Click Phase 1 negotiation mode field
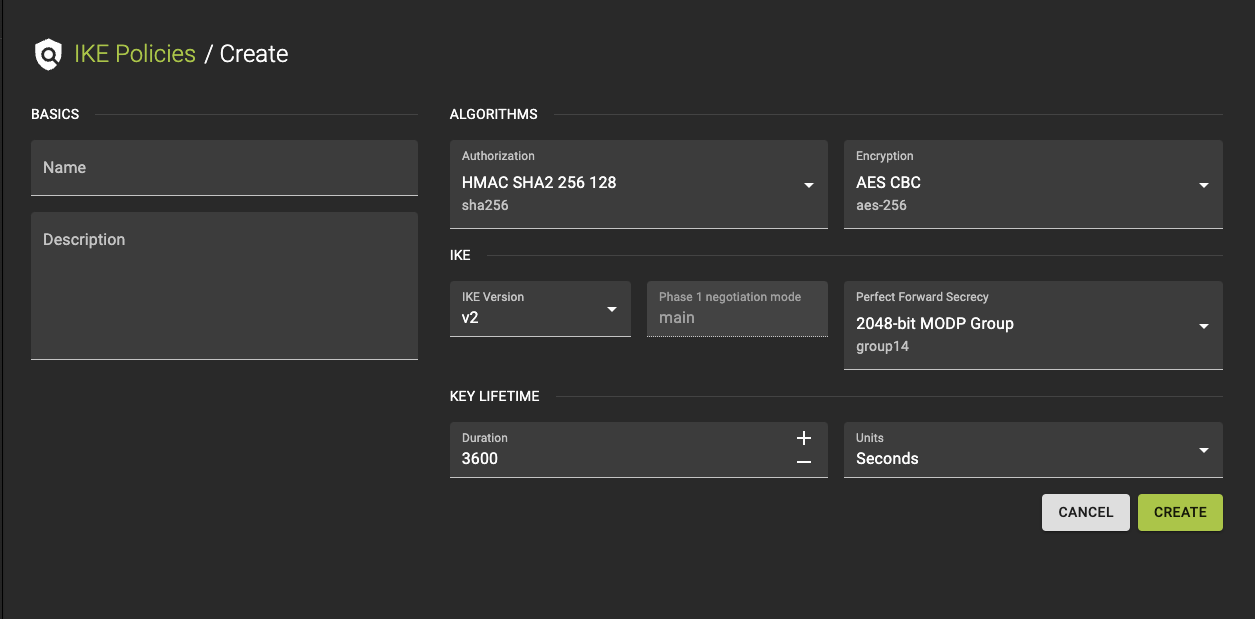 (737, 309)
